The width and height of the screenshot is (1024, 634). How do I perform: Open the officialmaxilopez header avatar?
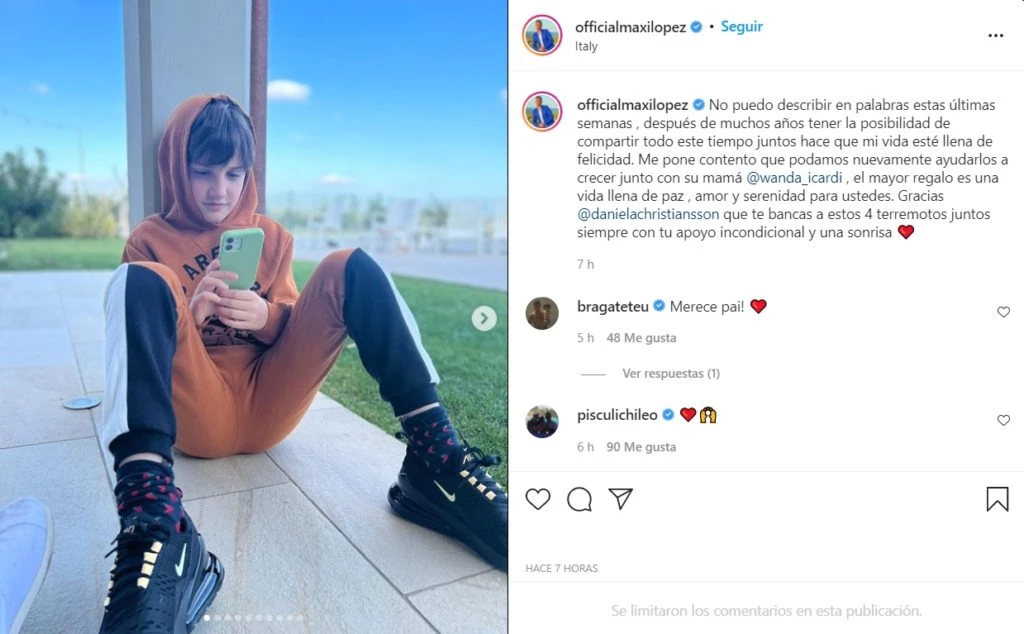tap(542, 35)
